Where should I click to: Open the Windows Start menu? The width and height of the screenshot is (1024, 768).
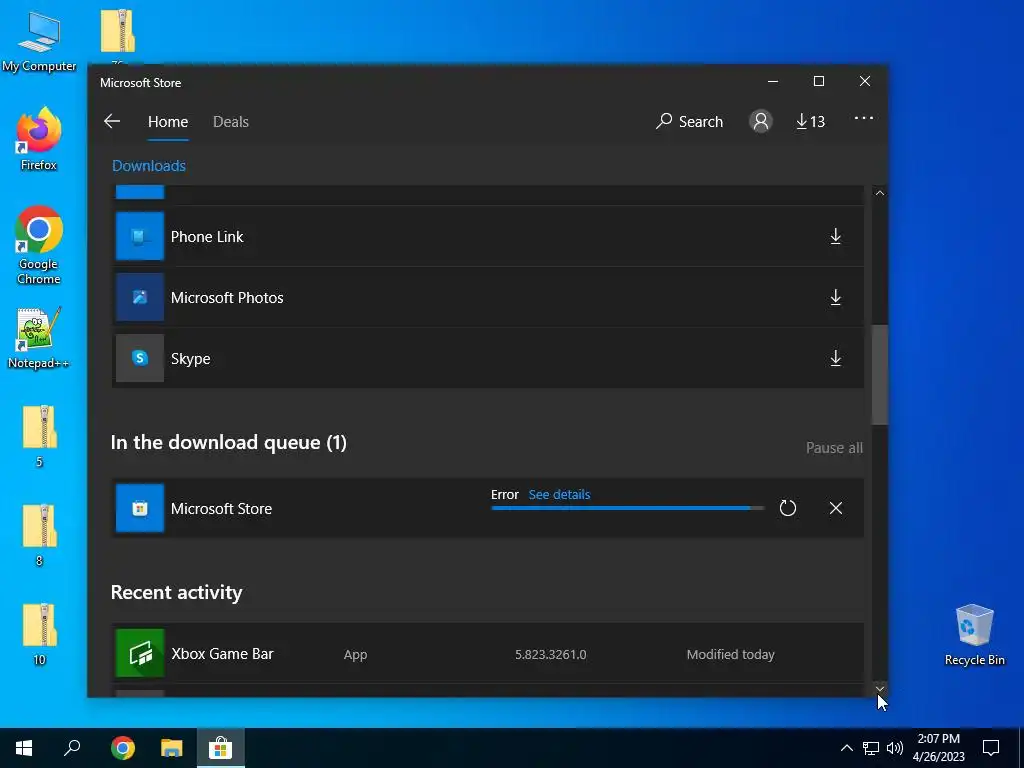[24, 748]
